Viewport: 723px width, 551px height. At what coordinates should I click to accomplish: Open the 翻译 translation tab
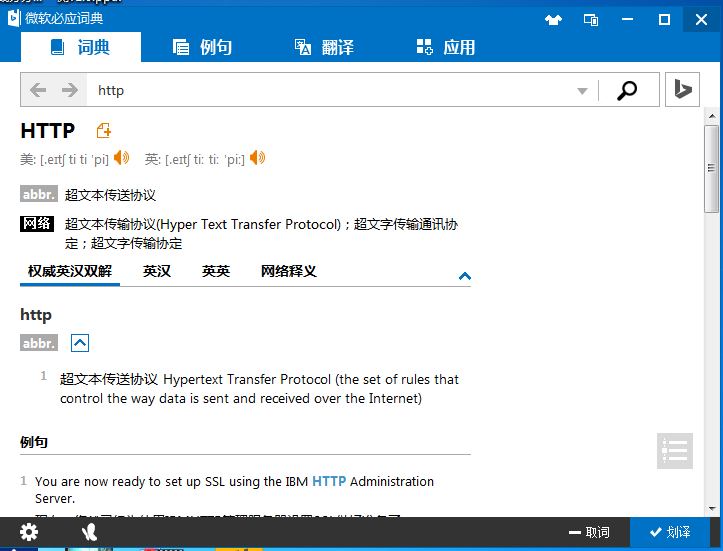325,47
